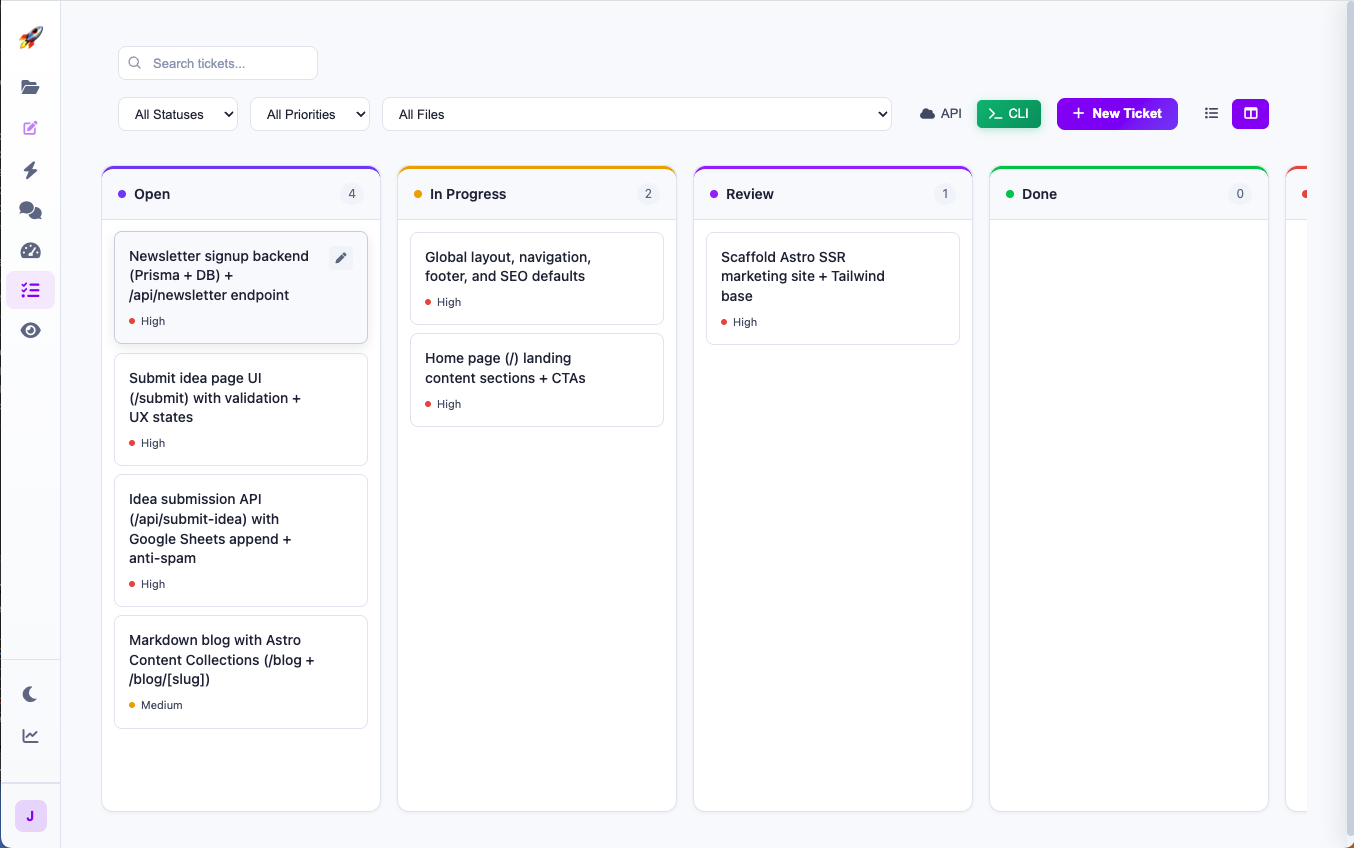
Task: Toggle dark mode with the moon icon
Action: 30,693
